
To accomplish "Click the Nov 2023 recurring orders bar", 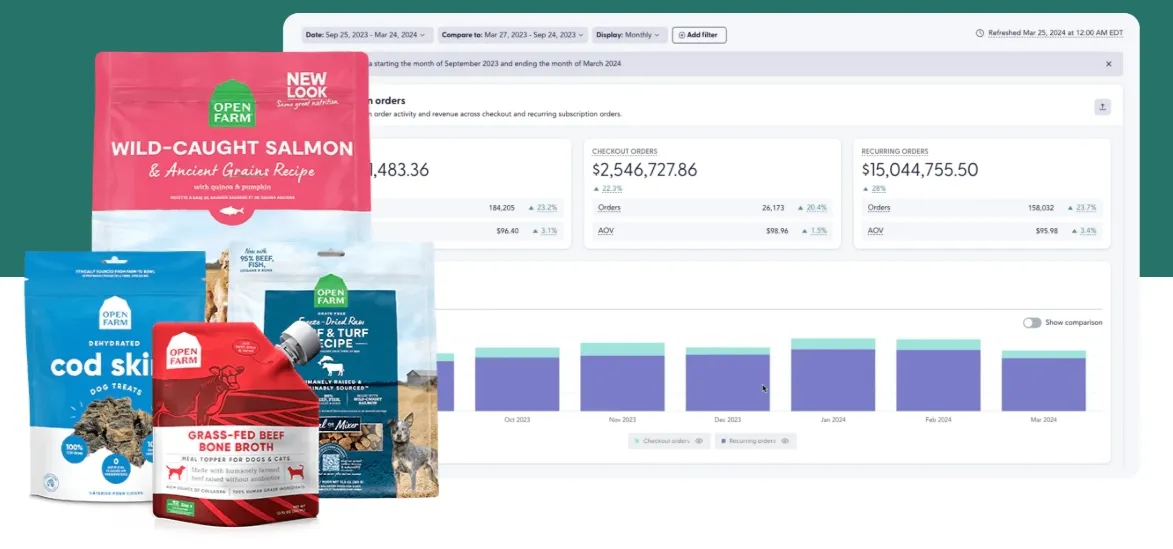I will click(622, 383).
